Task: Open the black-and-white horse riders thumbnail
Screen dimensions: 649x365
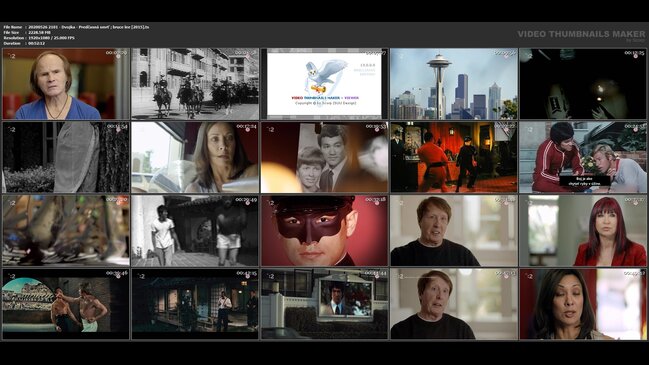Action: [195, 84]
